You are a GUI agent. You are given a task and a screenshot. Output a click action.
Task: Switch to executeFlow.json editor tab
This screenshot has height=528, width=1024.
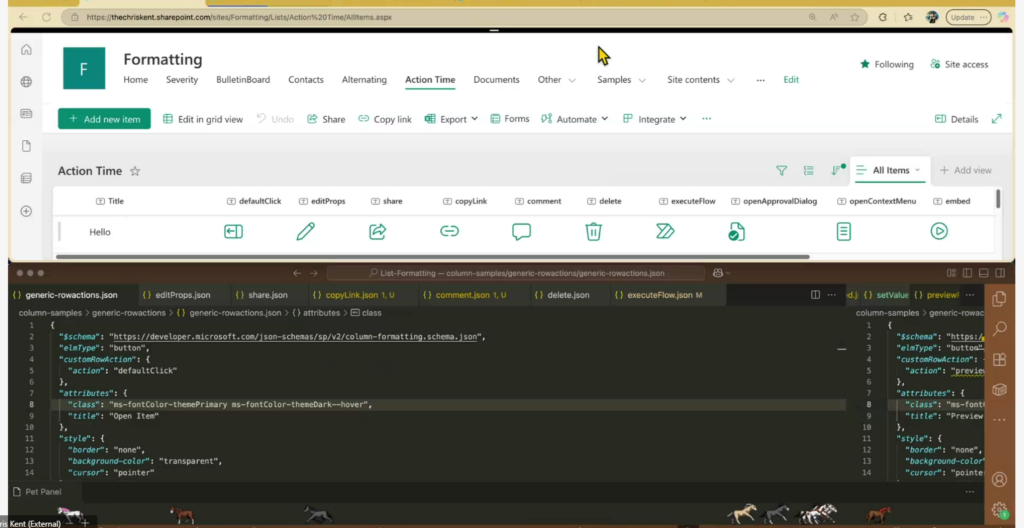(x=660, y=295)
